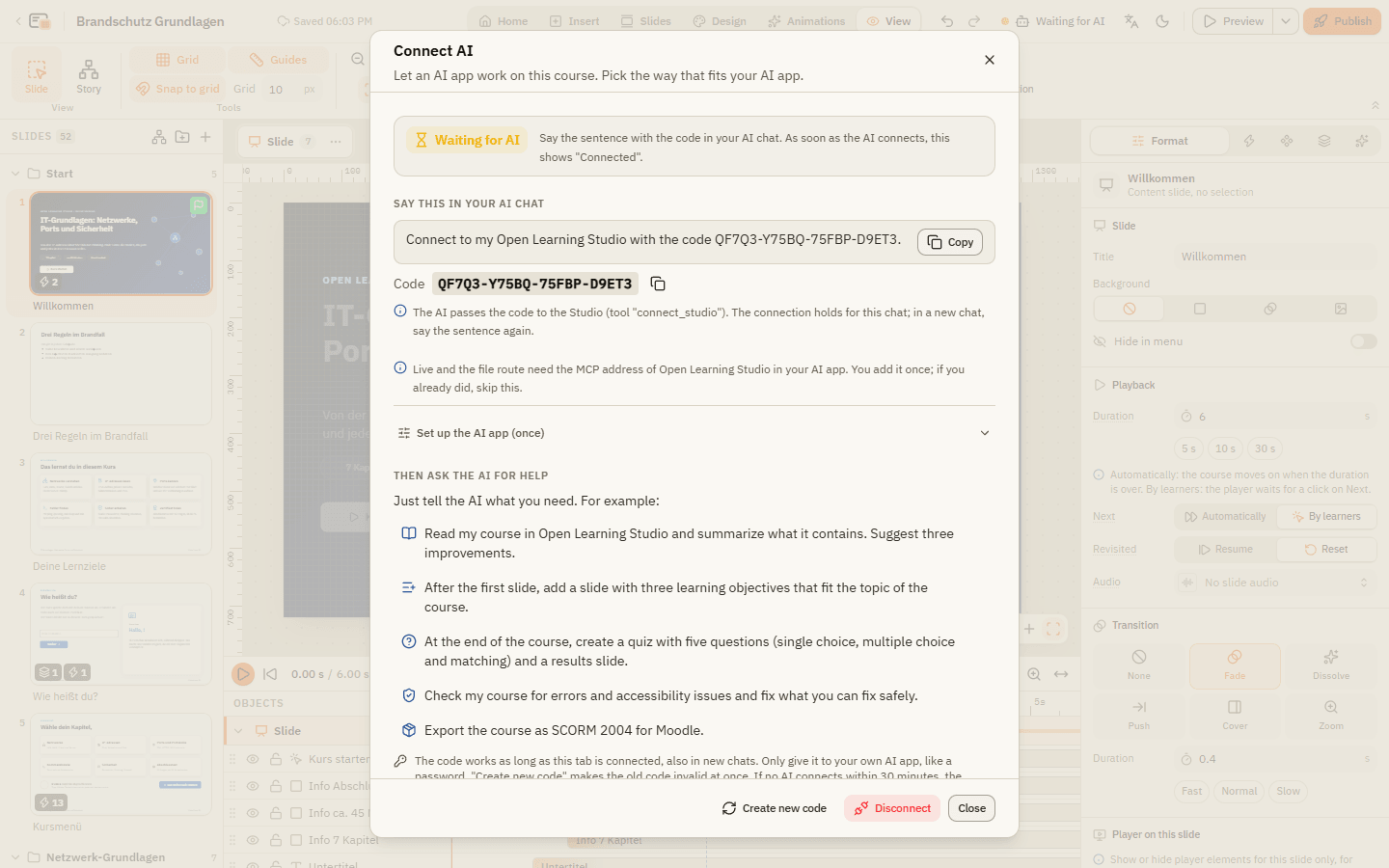Switch to Story view in the ribbon

89,76
